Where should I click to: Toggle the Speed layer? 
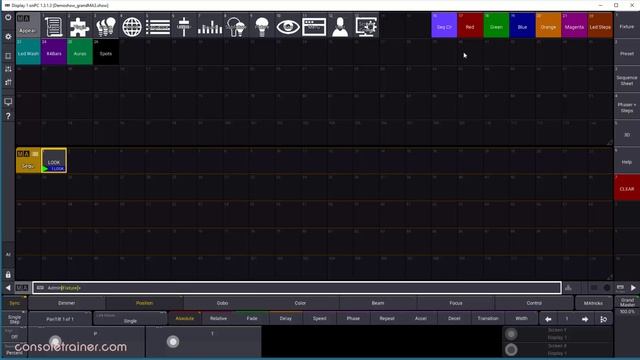coord(320,318)
